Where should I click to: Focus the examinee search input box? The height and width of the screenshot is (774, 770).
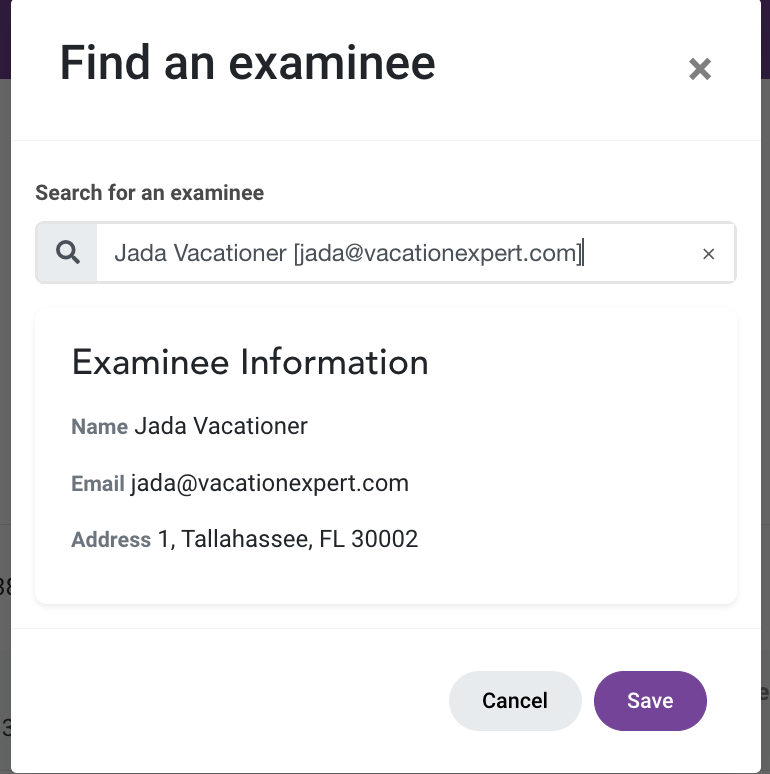[x=390, y=253]
